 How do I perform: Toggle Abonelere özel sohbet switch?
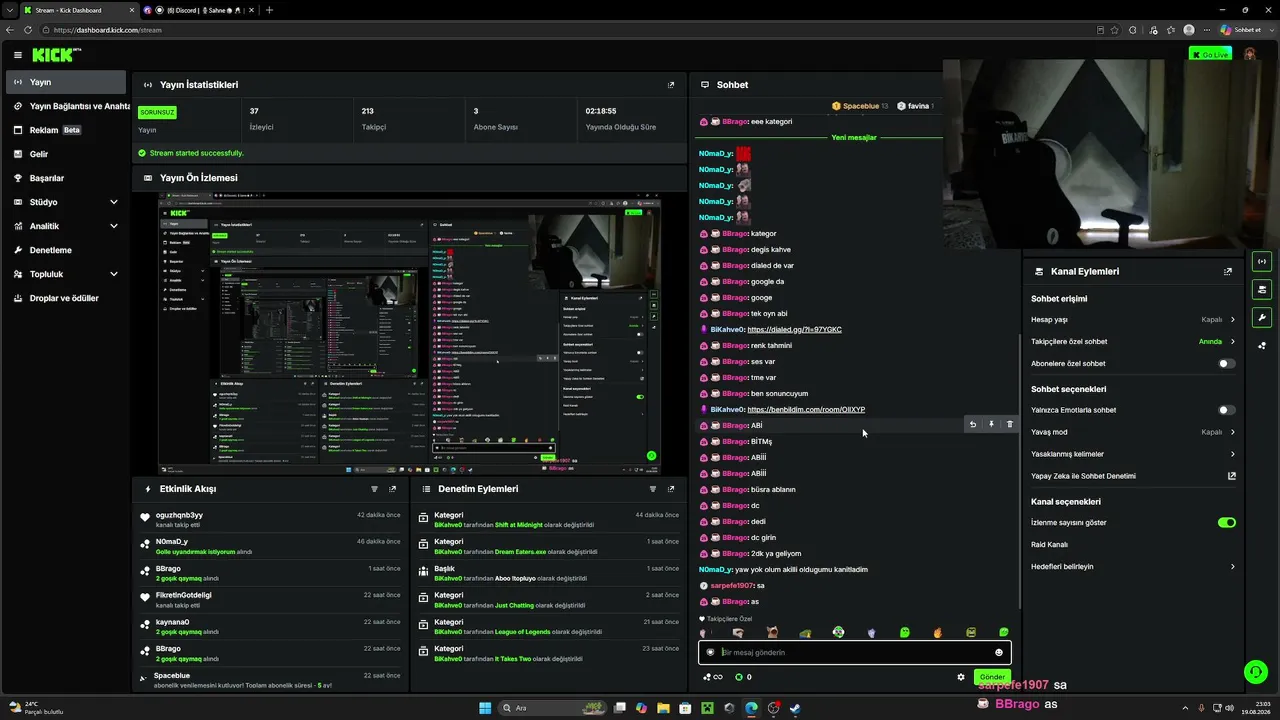(x=1226, y=364)
